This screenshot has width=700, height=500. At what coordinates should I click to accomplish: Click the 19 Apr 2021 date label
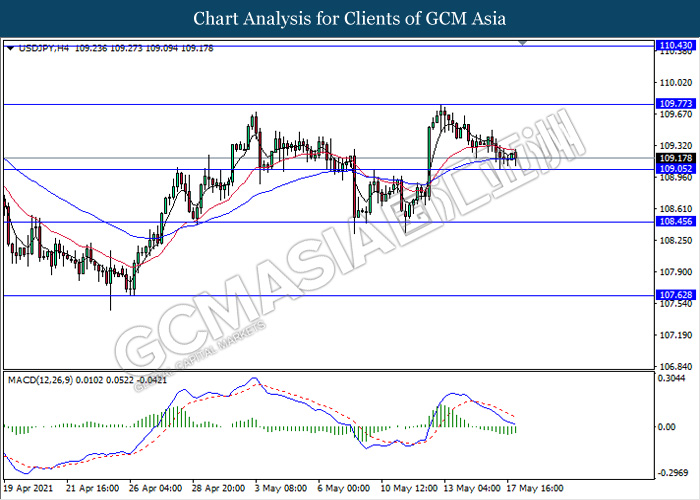point(28,488)
